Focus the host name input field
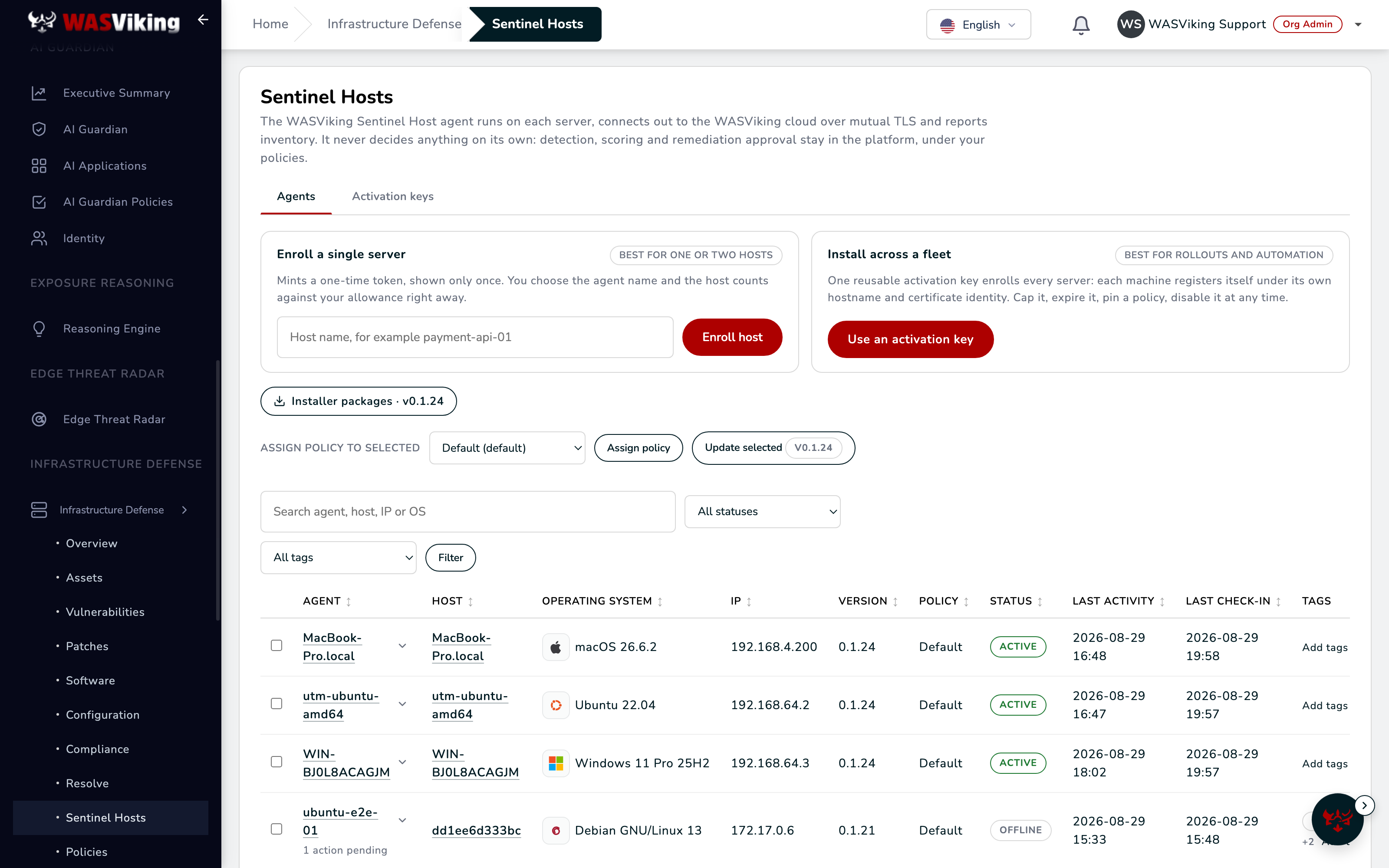This screenshot has height=868, width=1389. 475,337
